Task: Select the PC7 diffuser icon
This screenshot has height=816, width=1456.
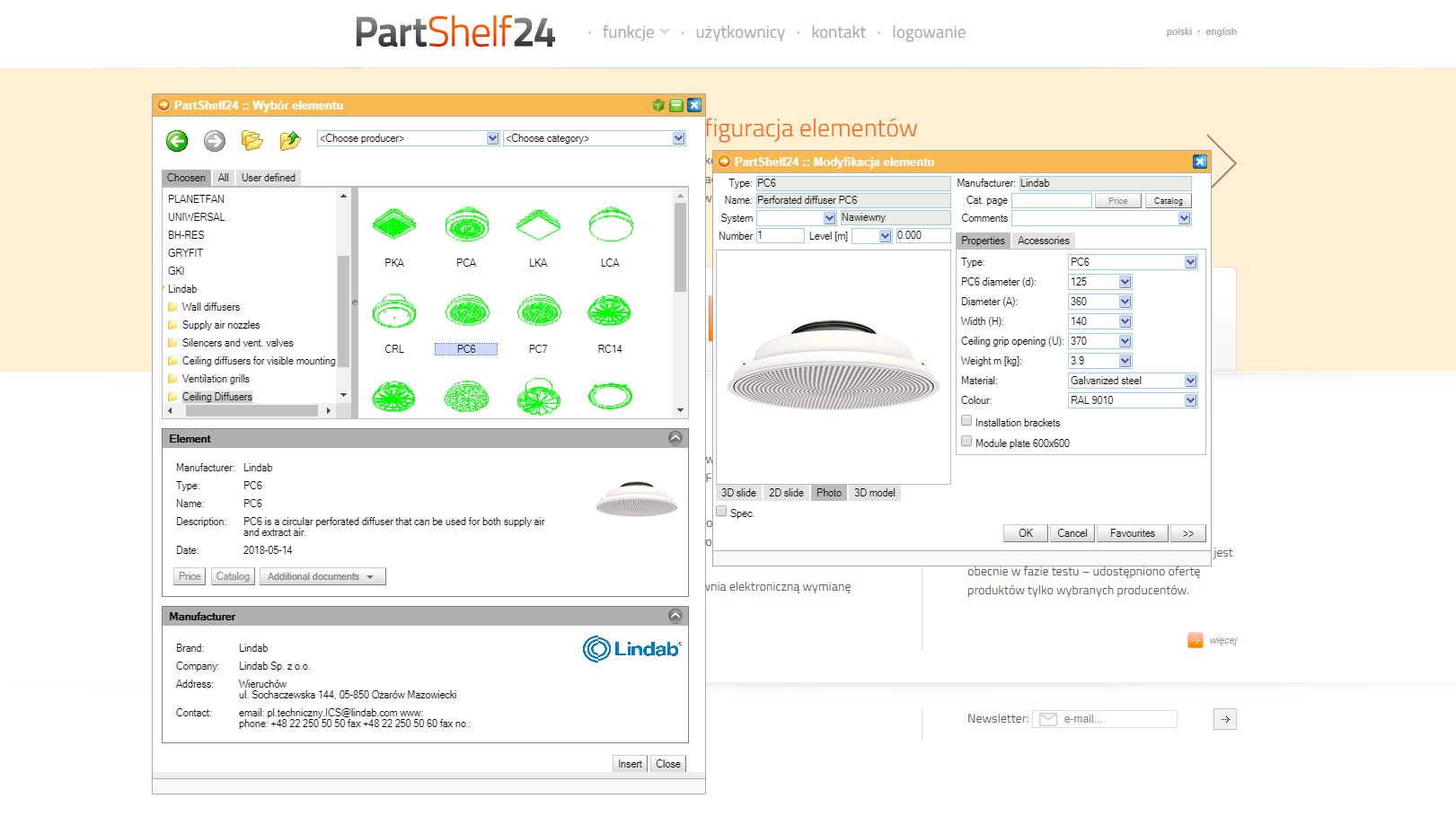Action: [538, 311]
